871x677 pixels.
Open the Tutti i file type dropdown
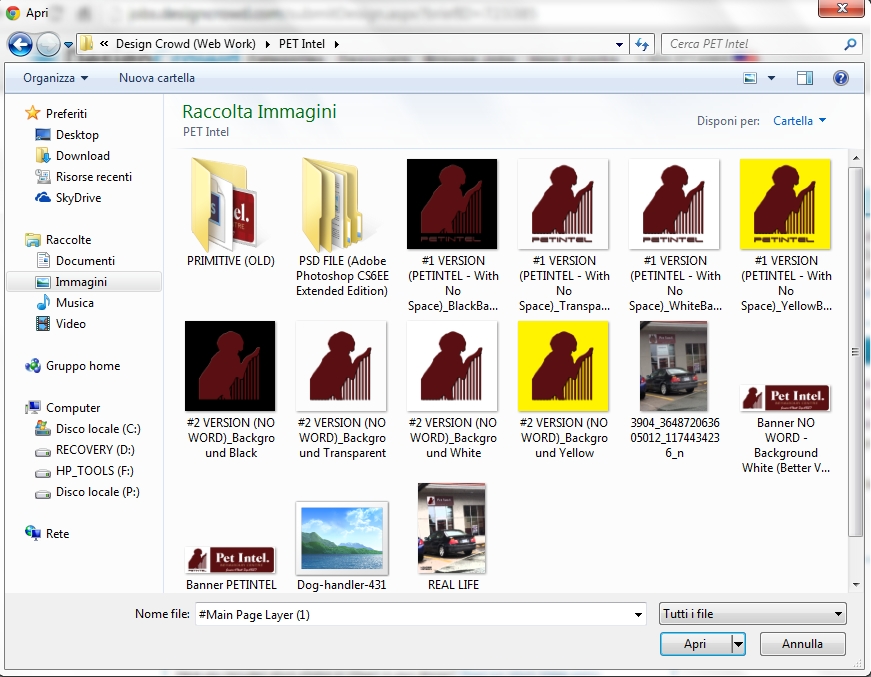[752, 614]
